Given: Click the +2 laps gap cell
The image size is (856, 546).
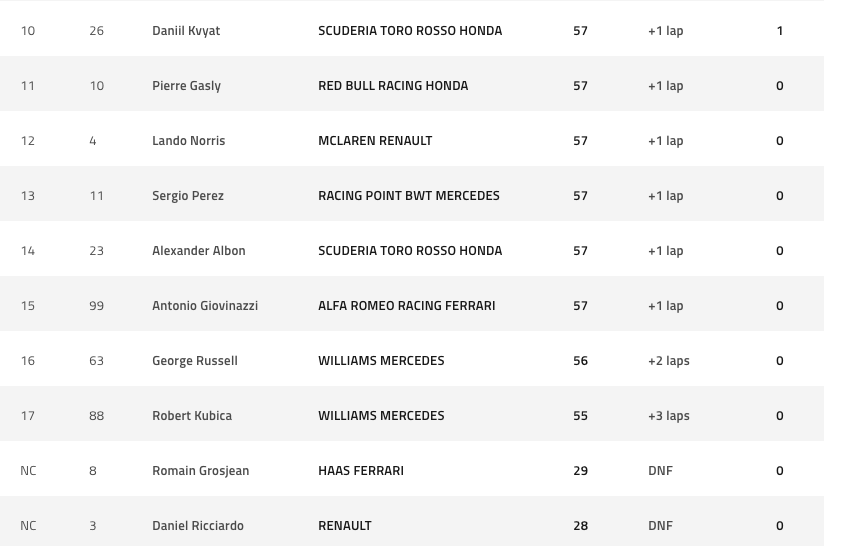Looking at the screenshot, I should click(668, 360).
